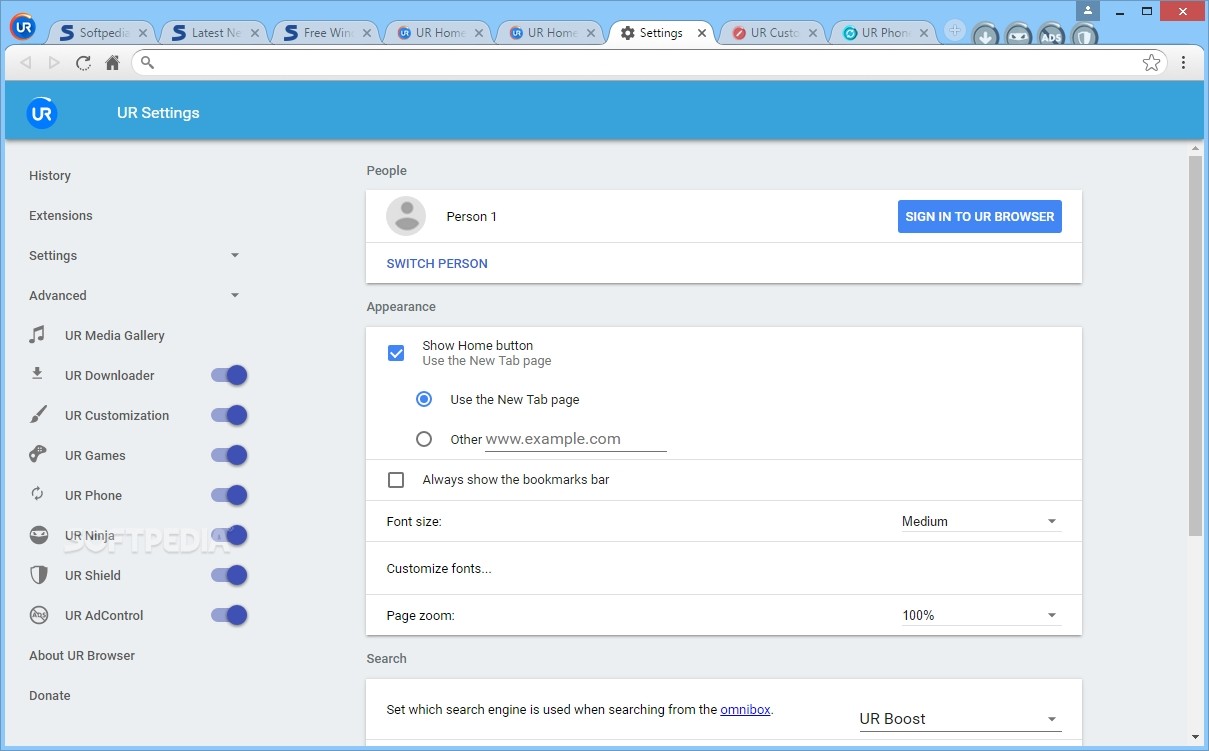Bookmark this page with the star icon
The width and height of the screenshot is (1209, 751).
1151,62
